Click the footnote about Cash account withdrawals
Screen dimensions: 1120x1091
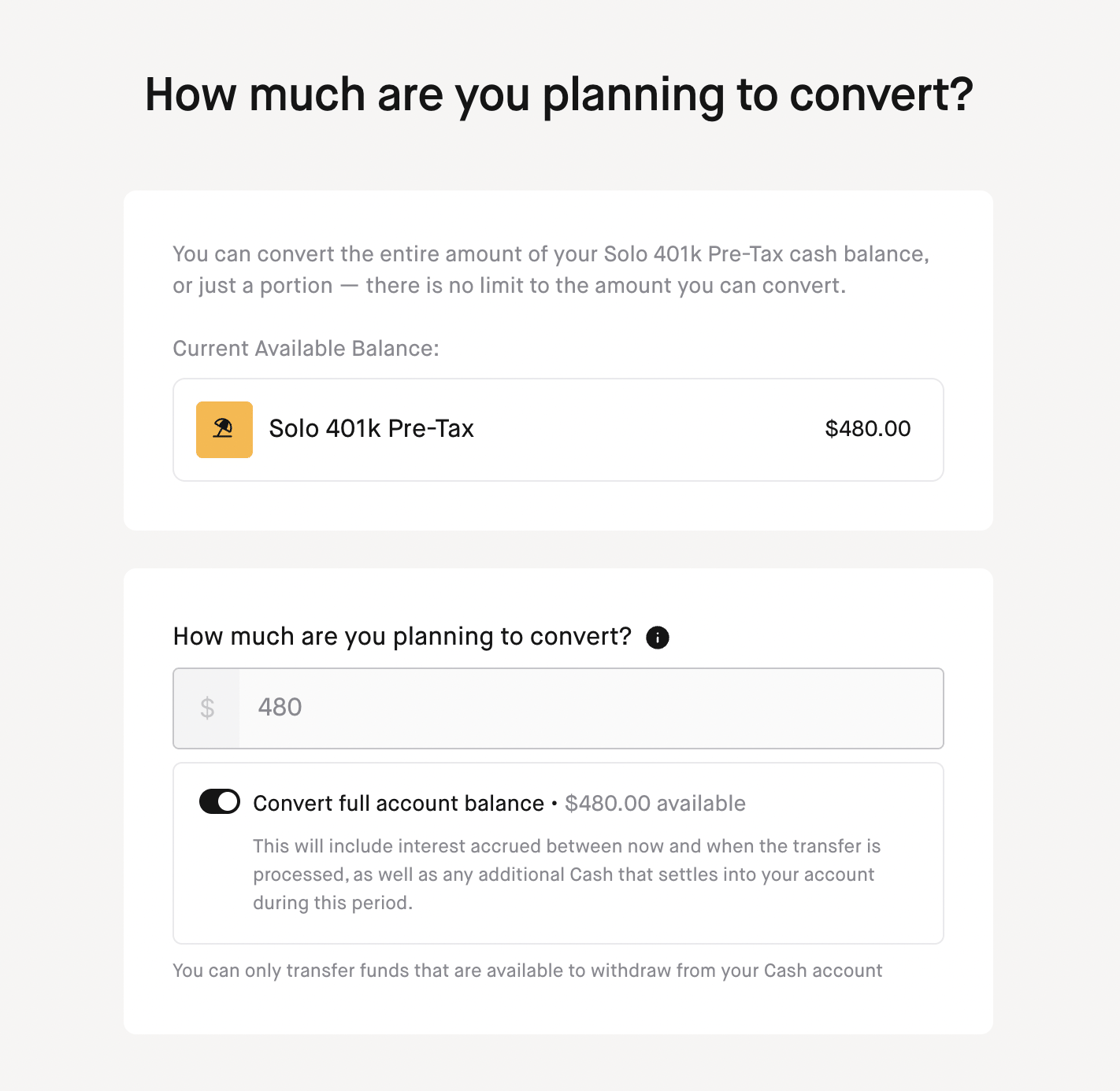527,970
